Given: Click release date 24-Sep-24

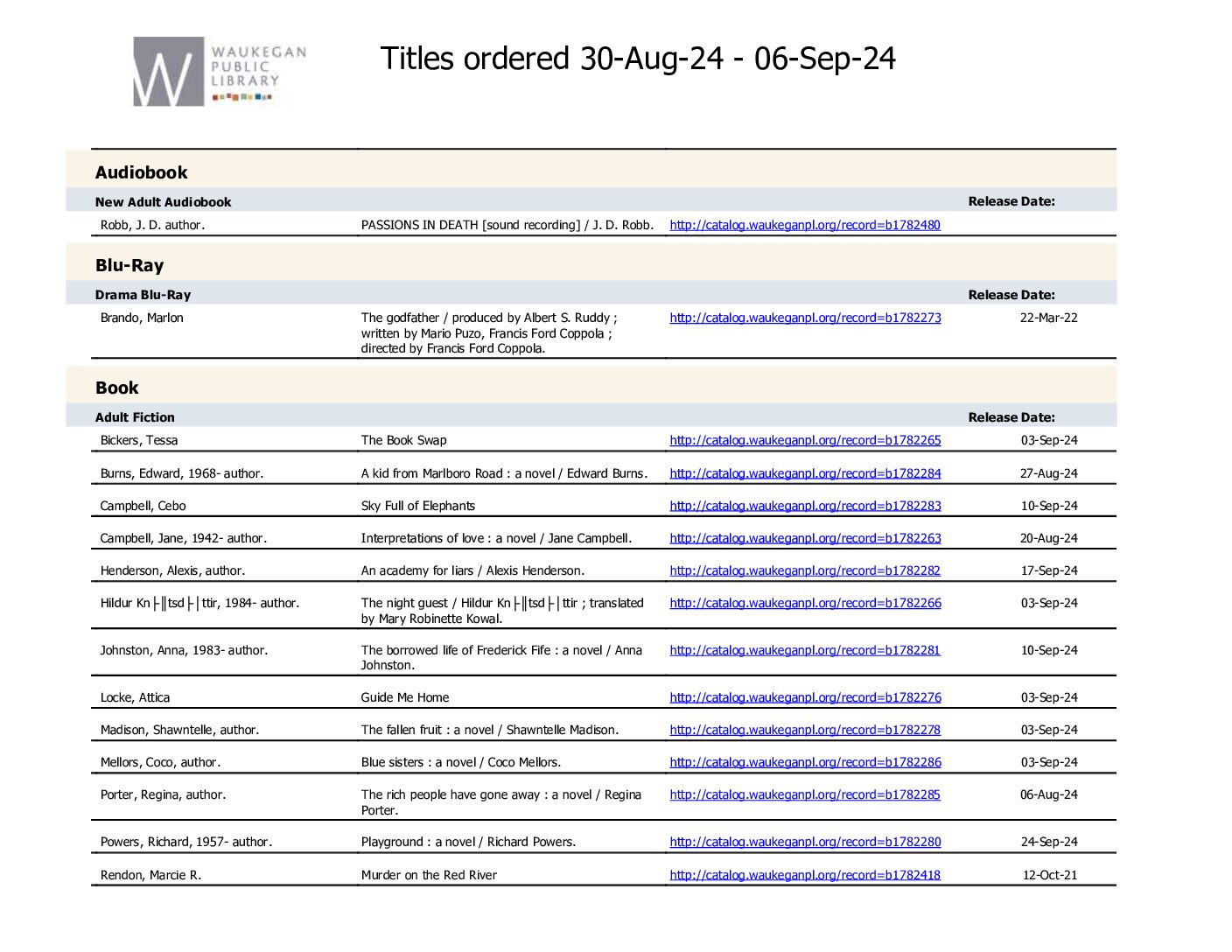Looking at the screenshot, I should click(x=1049, y=842).
